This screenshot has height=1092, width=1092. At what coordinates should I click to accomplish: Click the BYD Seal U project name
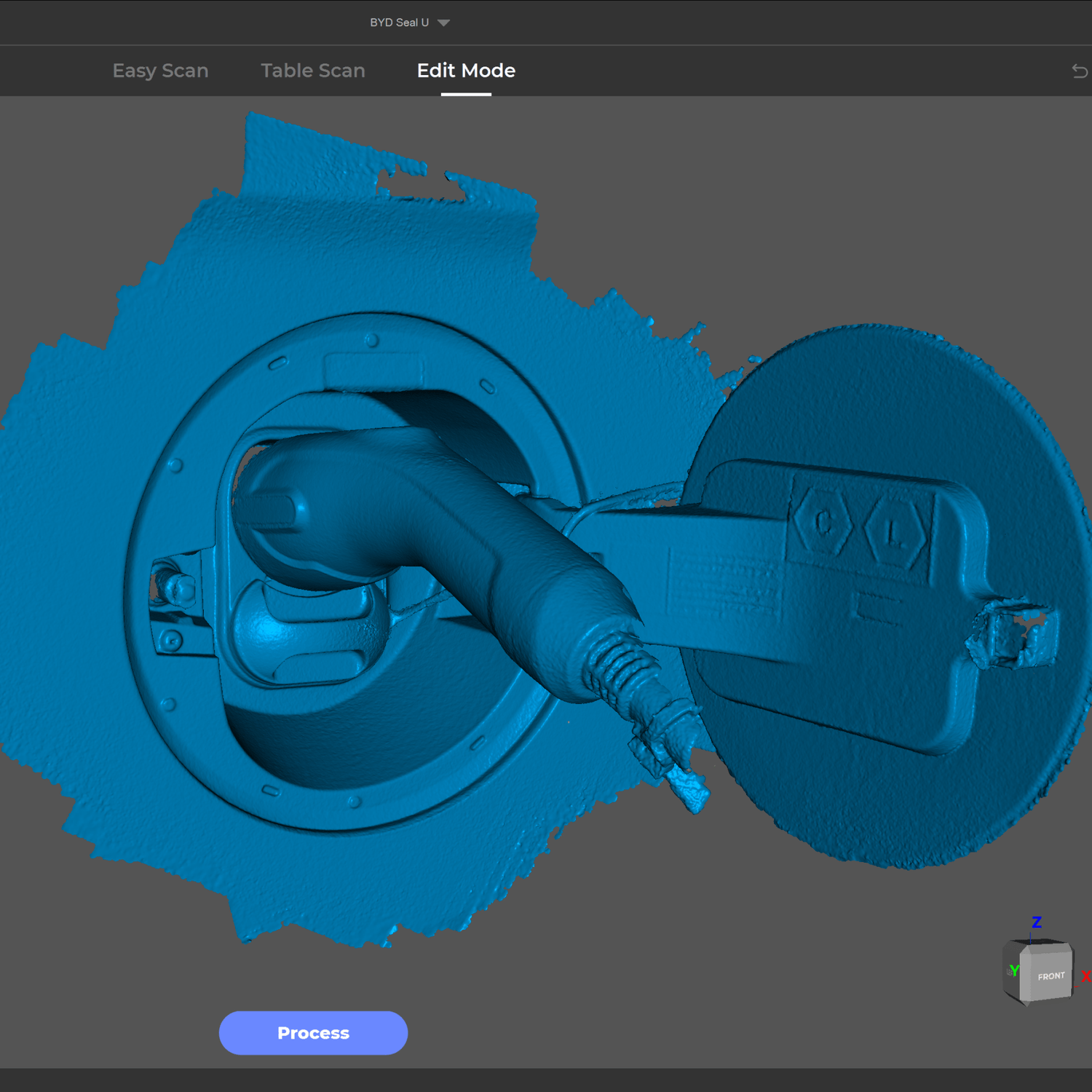[399, 23]
